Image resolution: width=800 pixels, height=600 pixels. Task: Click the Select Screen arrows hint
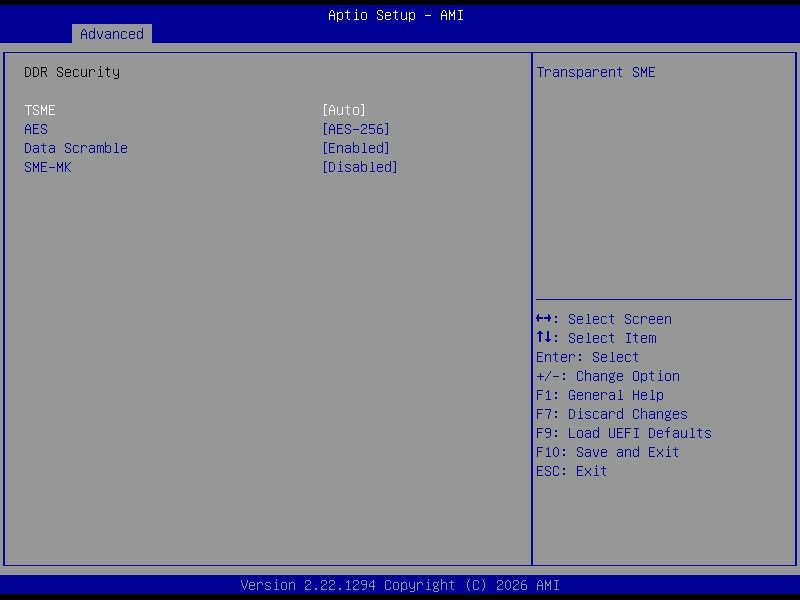pyautogui.click(x=604, y=319)
